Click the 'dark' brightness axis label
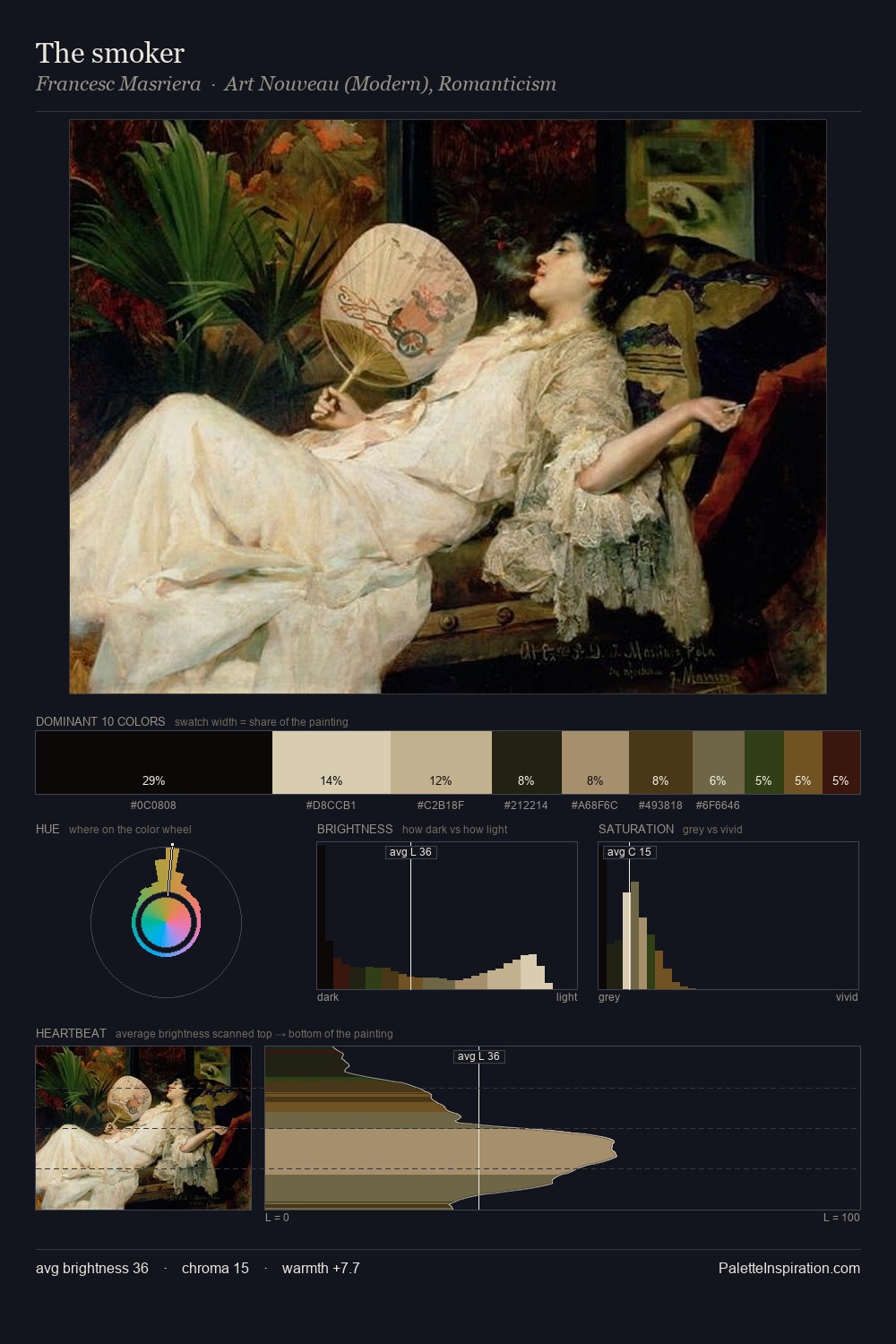Screen dimensions: 896x1344 point(328,997)
